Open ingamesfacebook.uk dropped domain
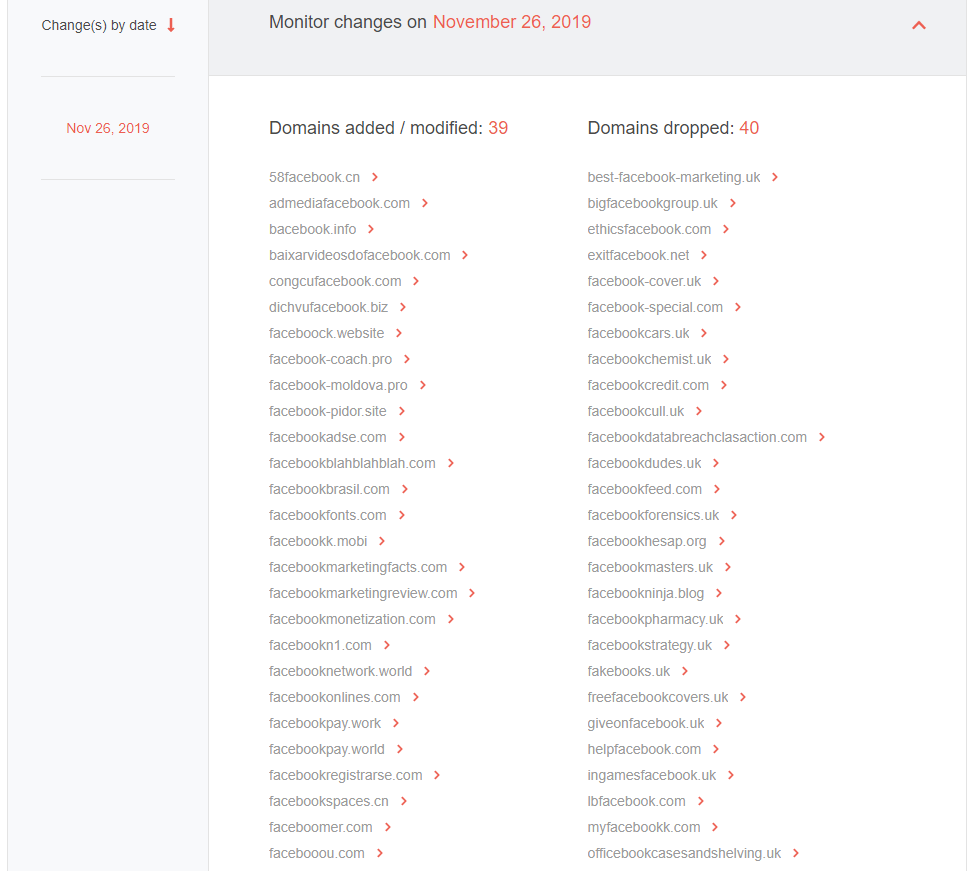979x871 pixels. (x=652, y=775)
